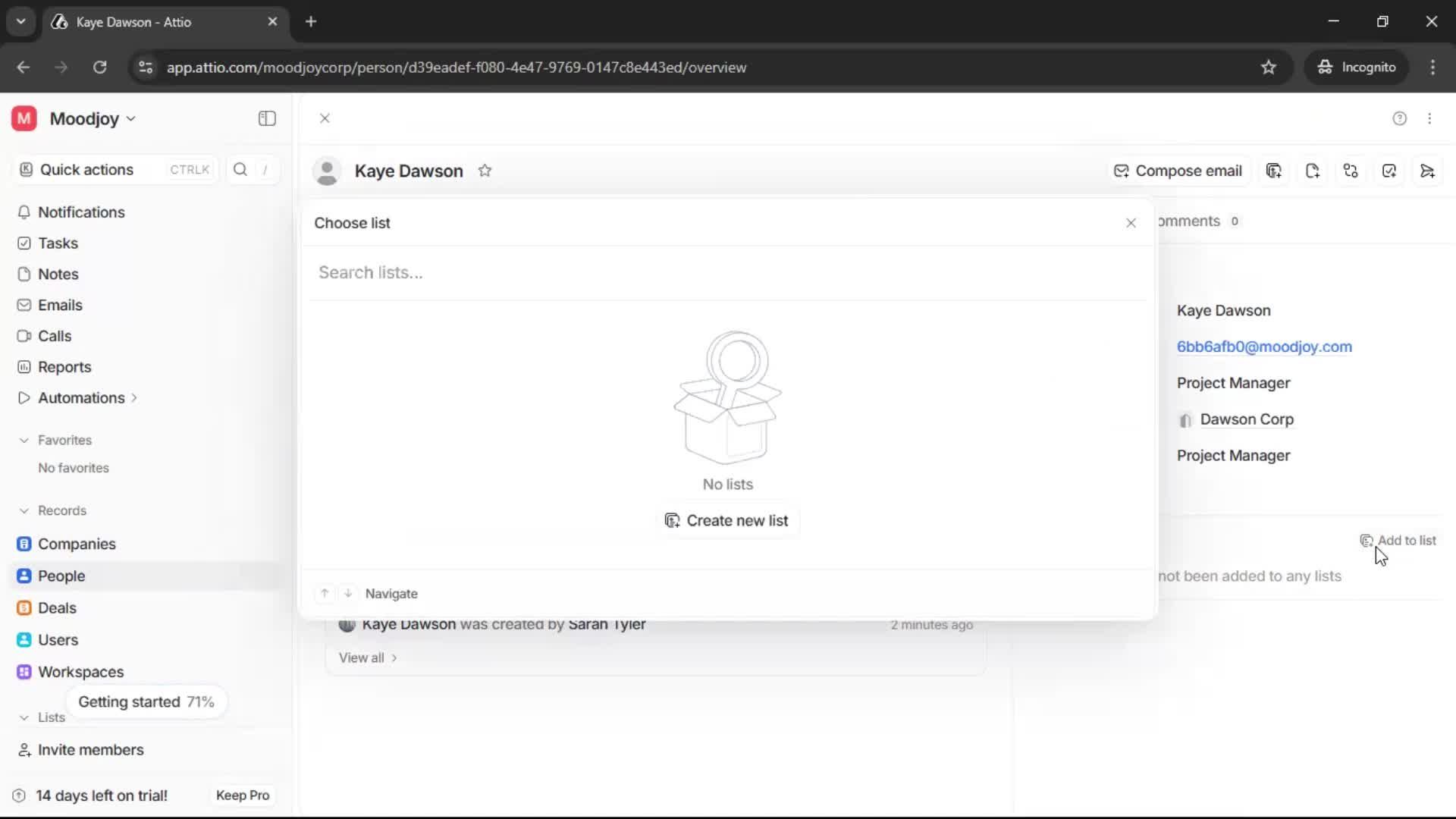This screenshot has height=819, width=1456.
Task: Check off the Tasks sidebar item
Action: click(x=24, y=243)
